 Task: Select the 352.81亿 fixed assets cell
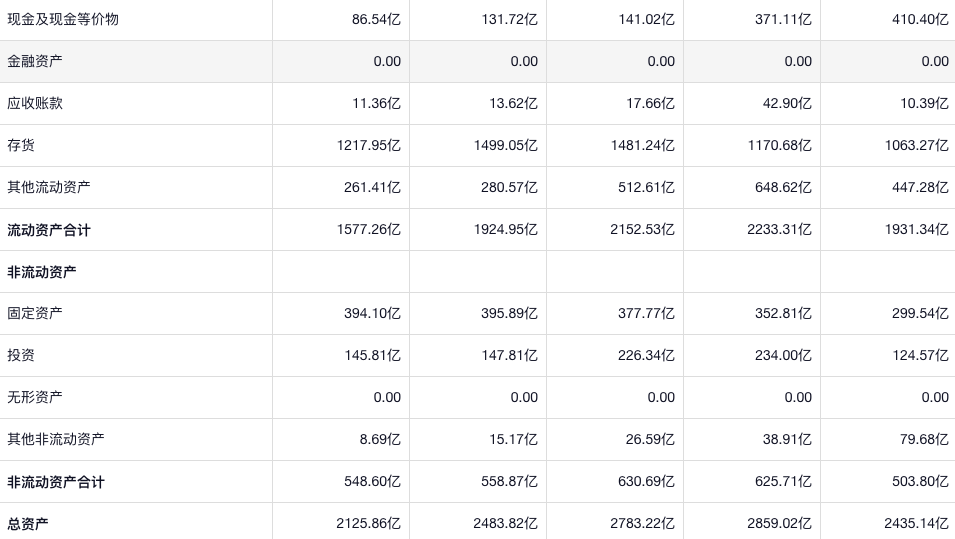point(783,313)
